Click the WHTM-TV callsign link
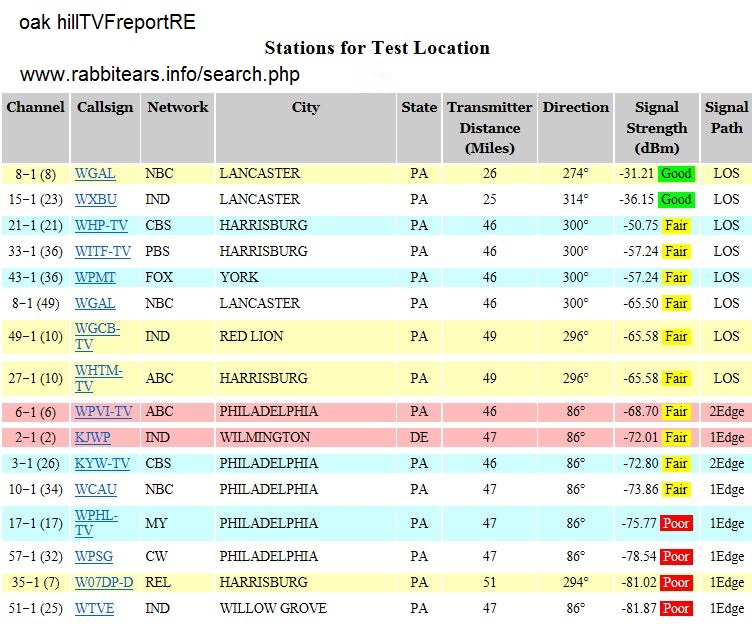The width and height of the screenshot is (752, 624). [98, 378]
